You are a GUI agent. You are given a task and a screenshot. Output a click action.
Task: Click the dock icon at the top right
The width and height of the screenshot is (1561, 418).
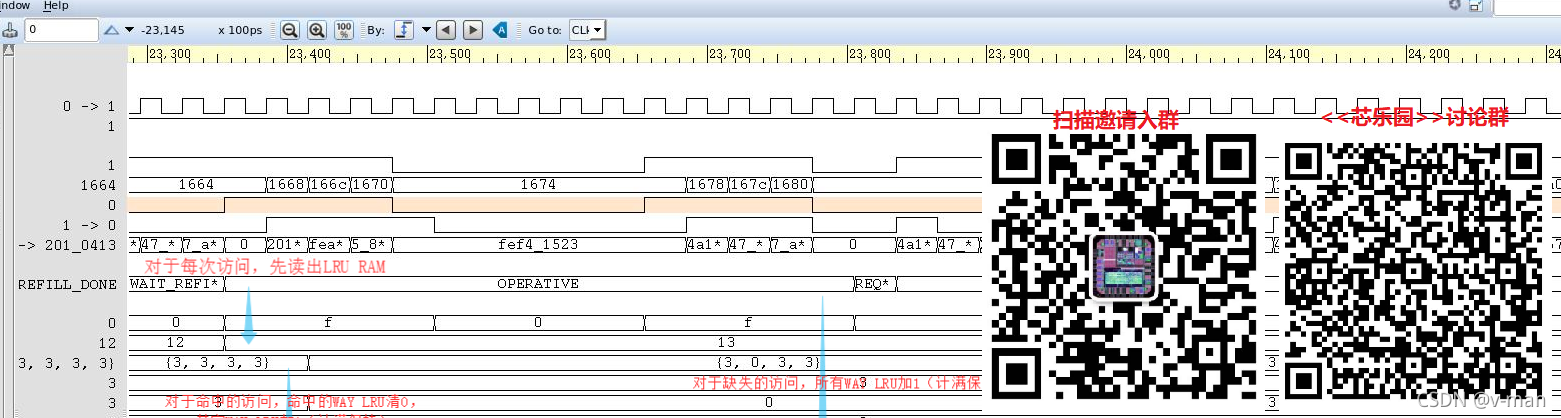1476,5
